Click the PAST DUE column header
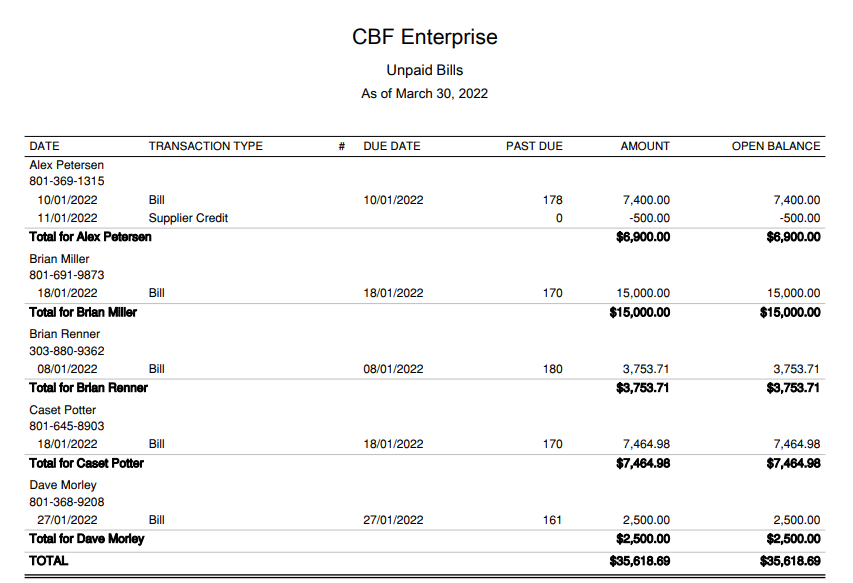Image resolution: width=853 pixels, height=583 pixels. (x=534, y=146)
